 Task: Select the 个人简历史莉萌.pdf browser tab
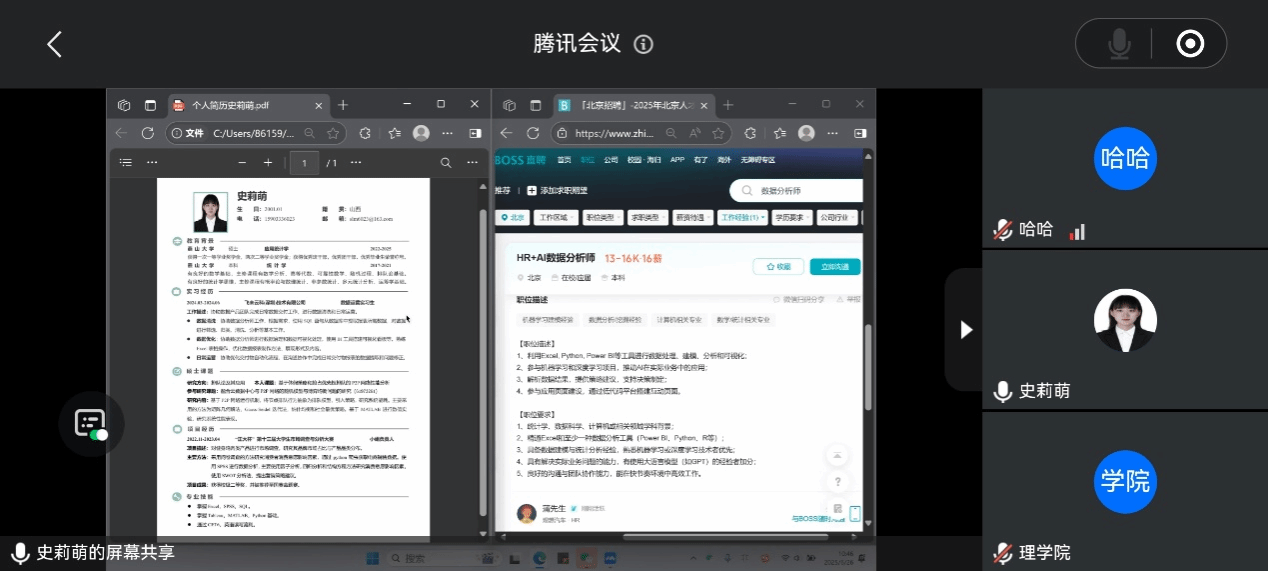coord(230,105)
